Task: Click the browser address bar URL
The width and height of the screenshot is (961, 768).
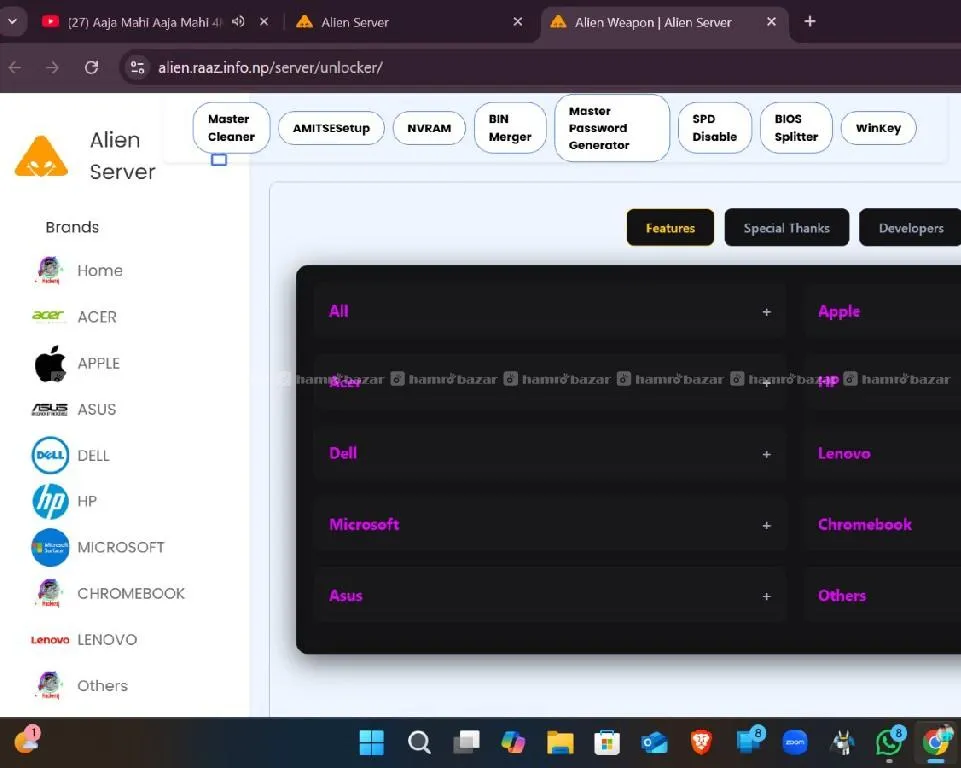Action: pyautogui.click(x=270, y=68)
